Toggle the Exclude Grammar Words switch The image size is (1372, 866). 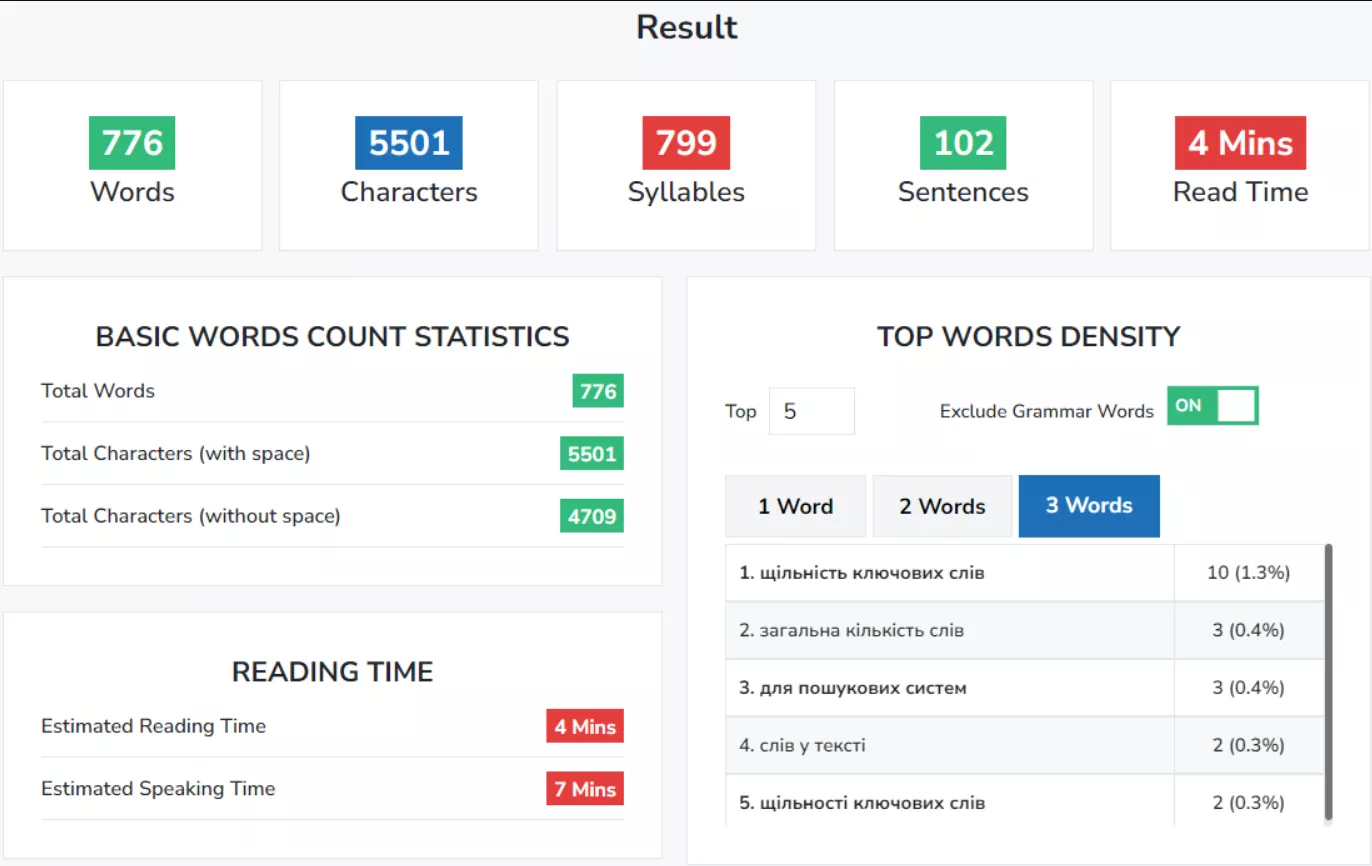point(1212,406)
